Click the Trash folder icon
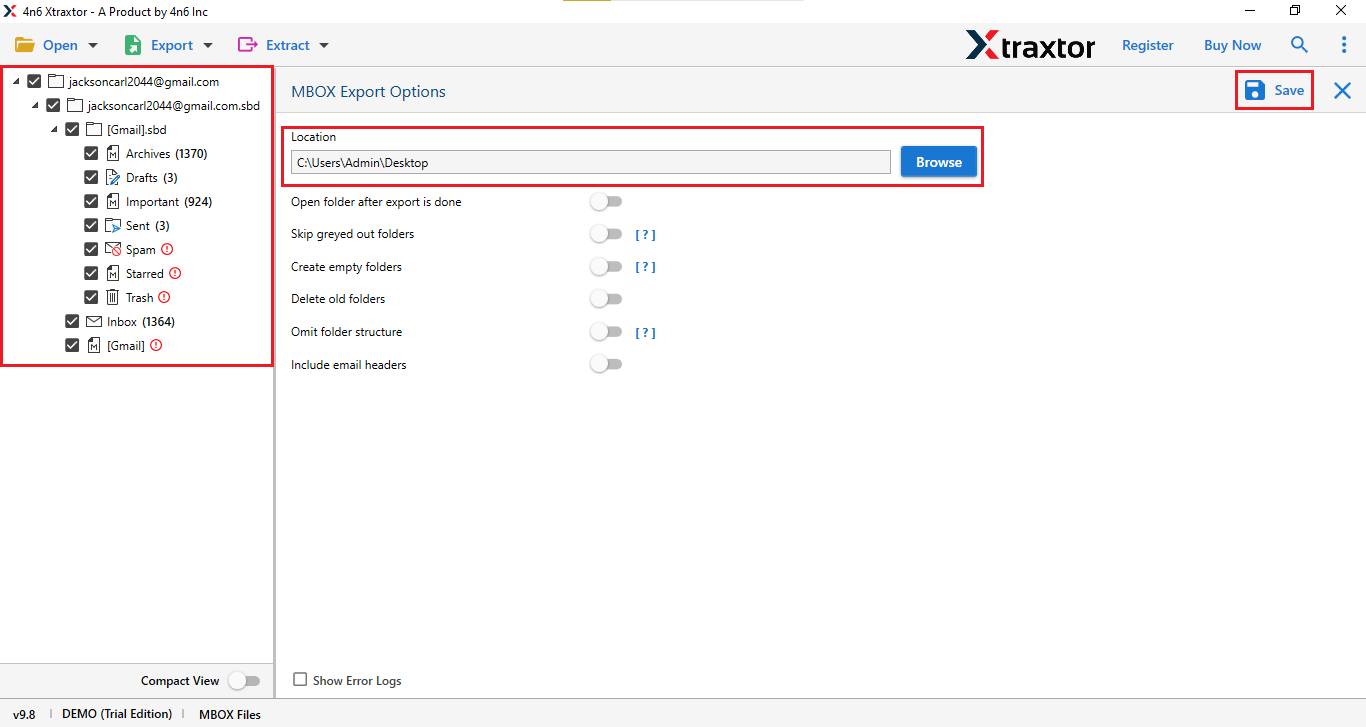The width and height of the screenshot is (1366, 727). pos(113,297)
